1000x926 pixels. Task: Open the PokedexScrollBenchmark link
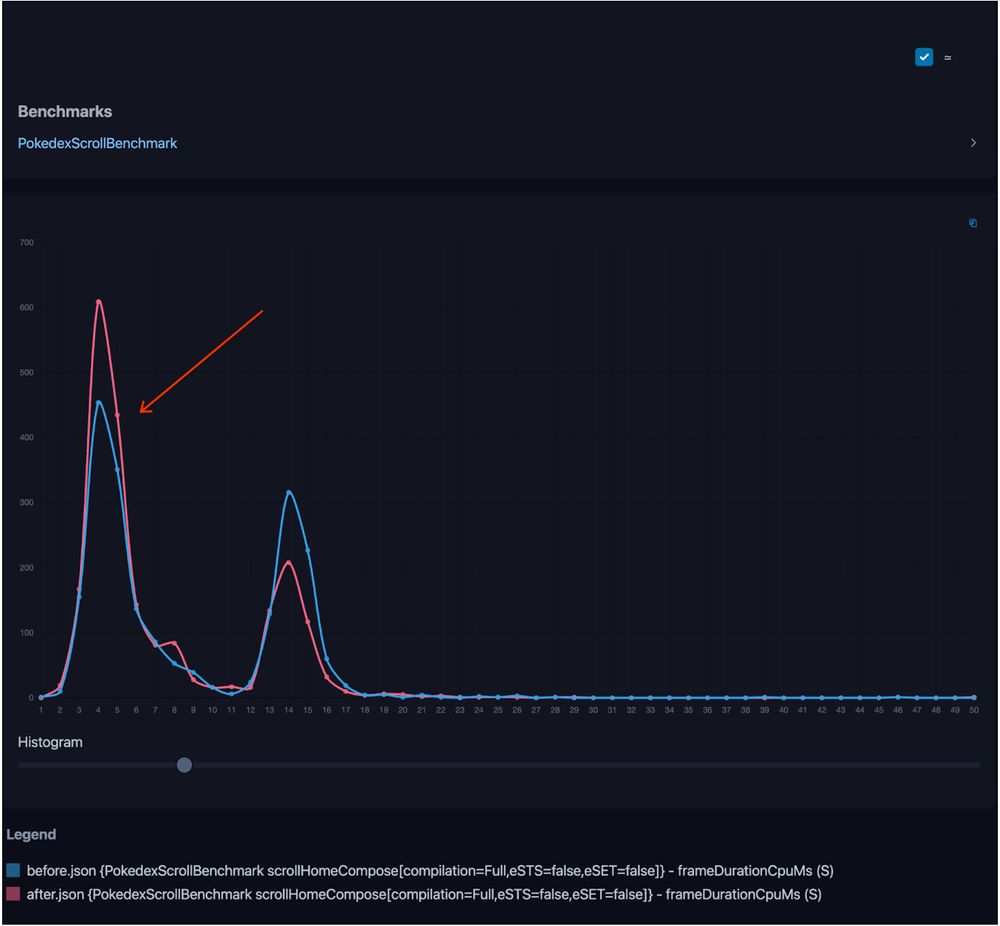click(x=97, y=143)
